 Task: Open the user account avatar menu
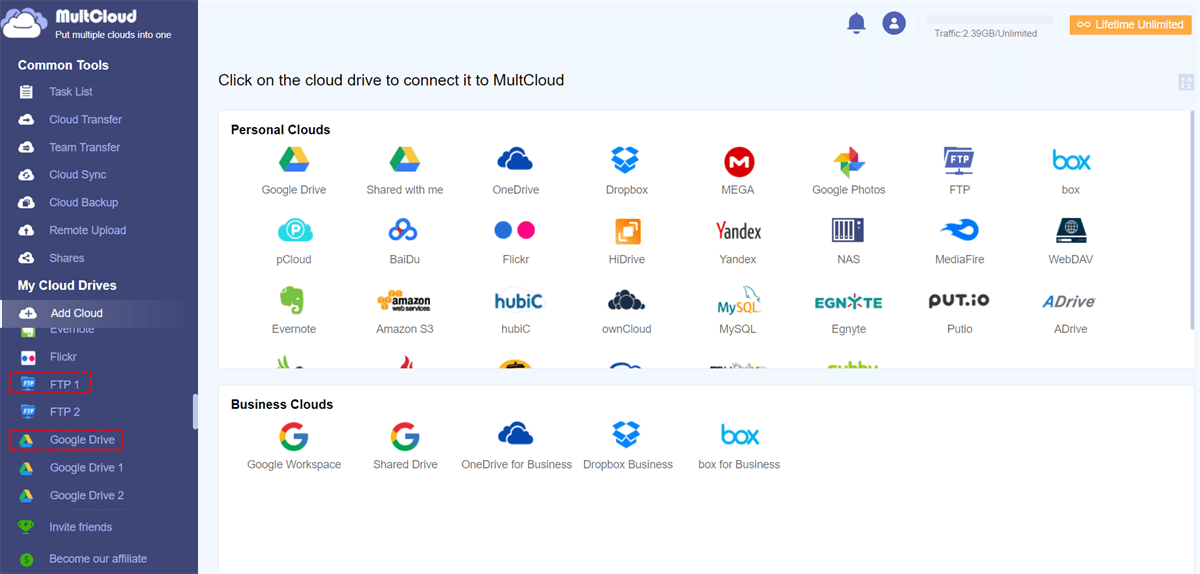894,23
